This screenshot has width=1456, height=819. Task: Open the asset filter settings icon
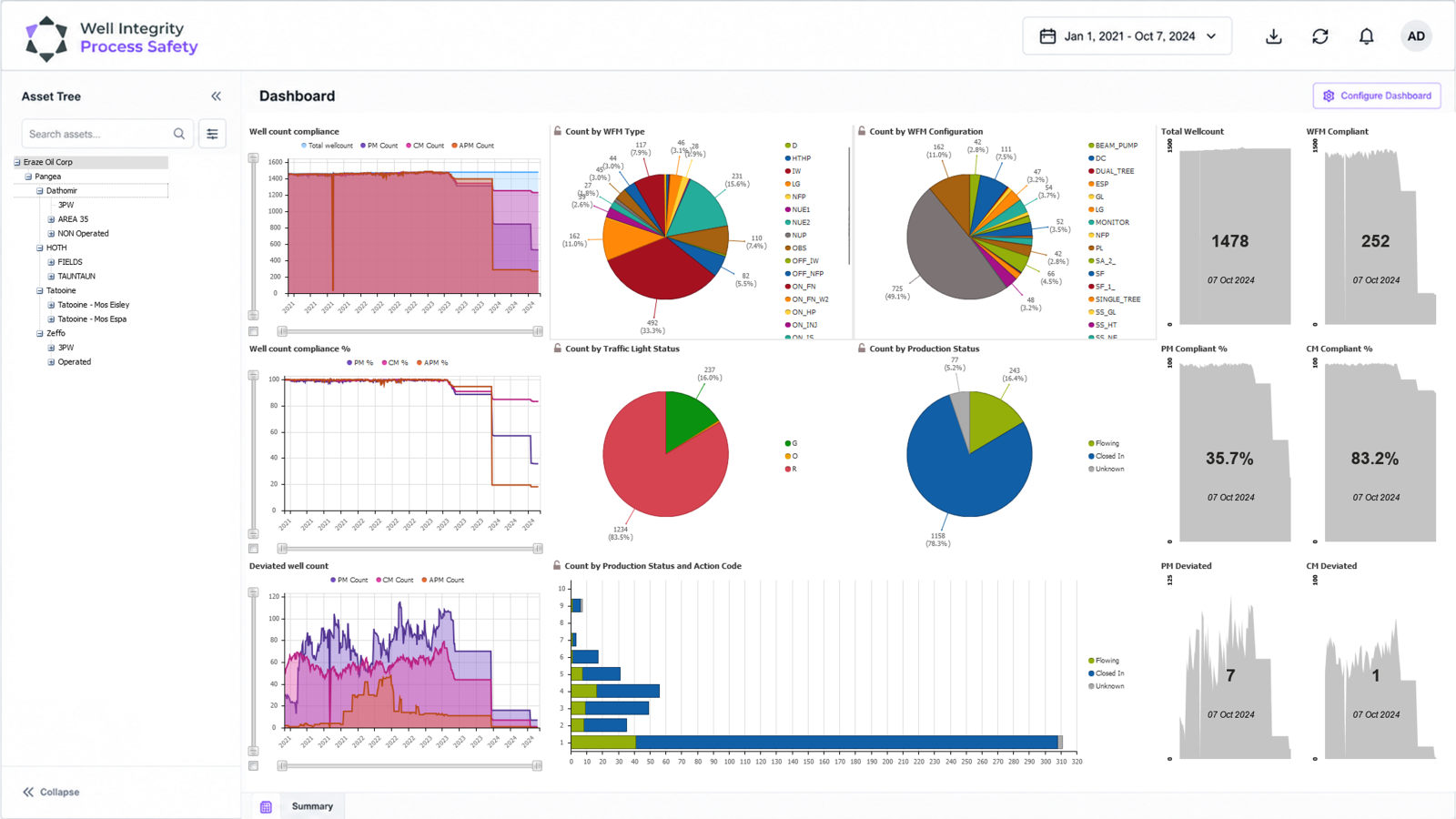pyautogui.click(x=212, y=134)
